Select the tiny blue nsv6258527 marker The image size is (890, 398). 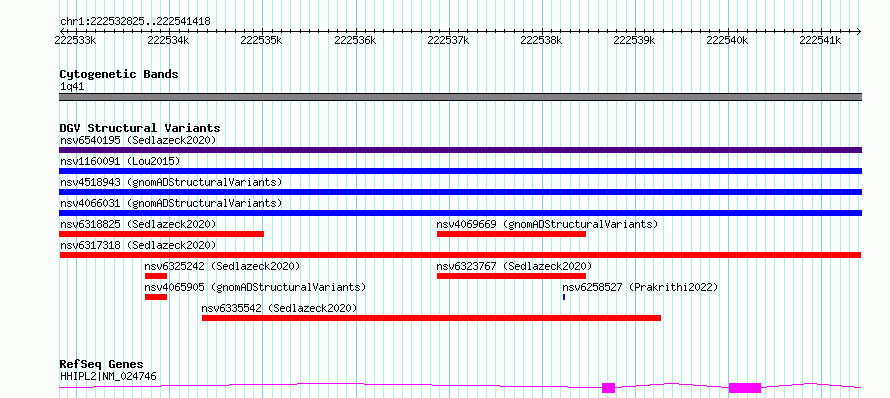564,297
